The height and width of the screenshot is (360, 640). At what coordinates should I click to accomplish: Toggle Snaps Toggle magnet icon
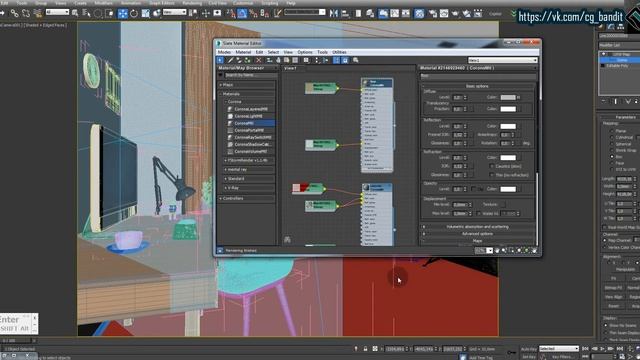(x=231, y=13)
